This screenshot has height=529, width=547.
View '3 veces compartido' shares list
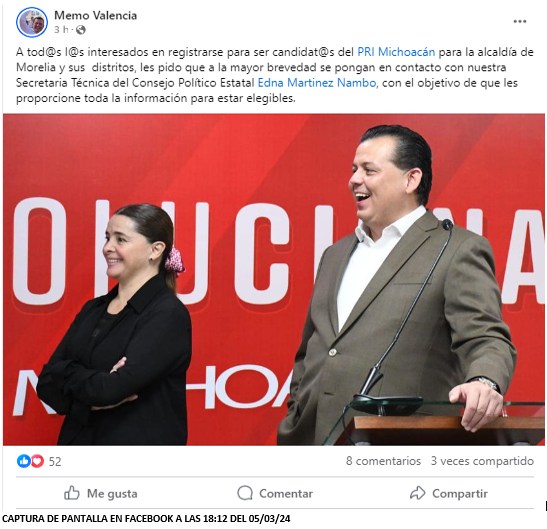(x=482, y=461)
